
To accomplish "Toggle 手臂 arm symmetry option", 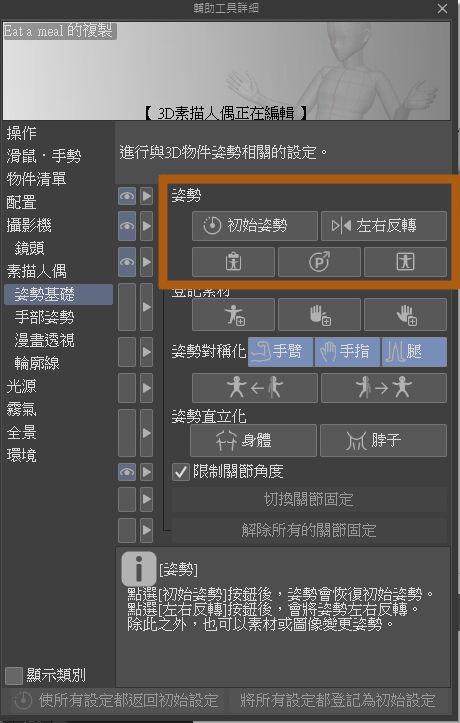I will coord(281,352).
